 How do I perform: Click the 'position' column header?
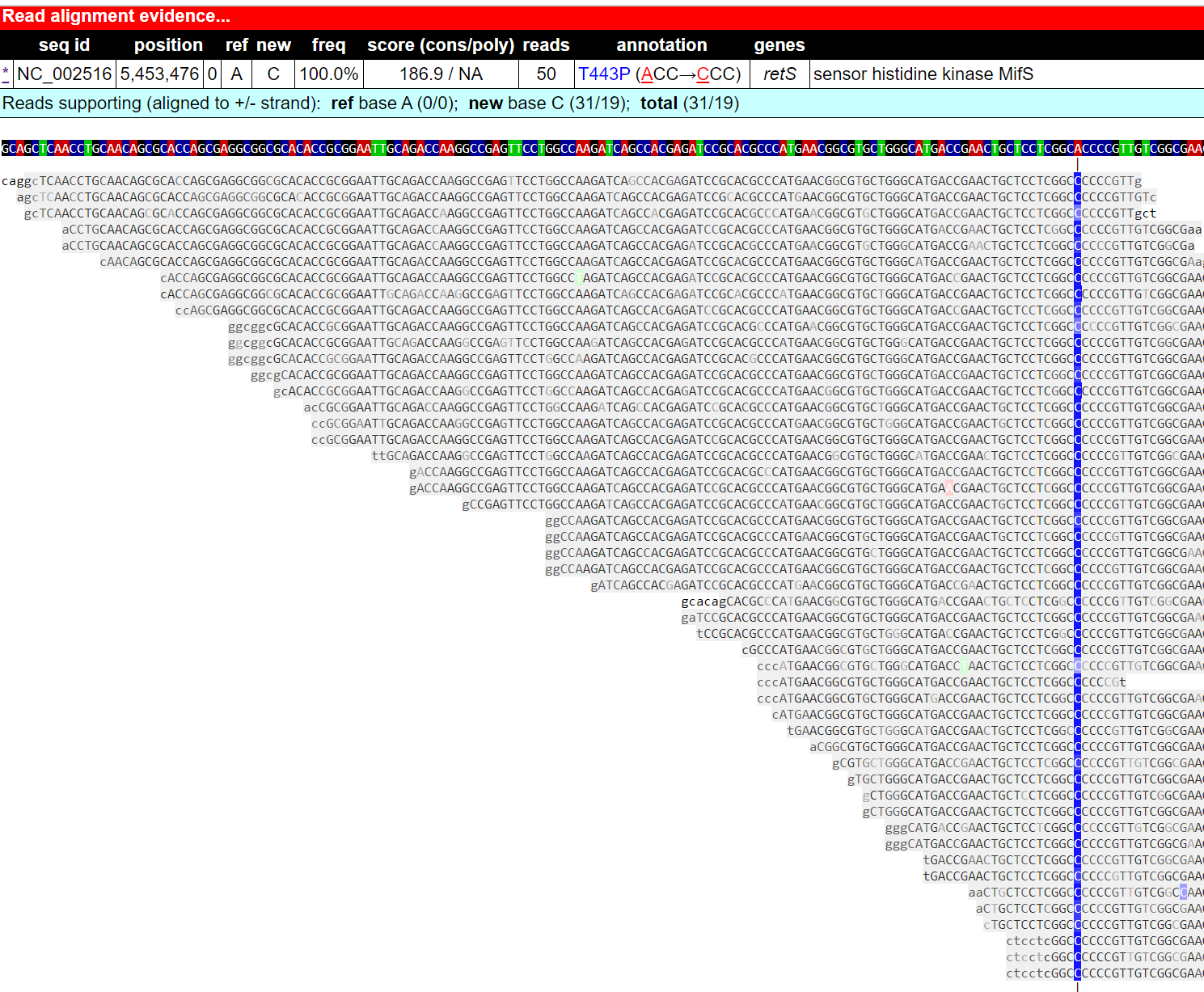point(168,45)
